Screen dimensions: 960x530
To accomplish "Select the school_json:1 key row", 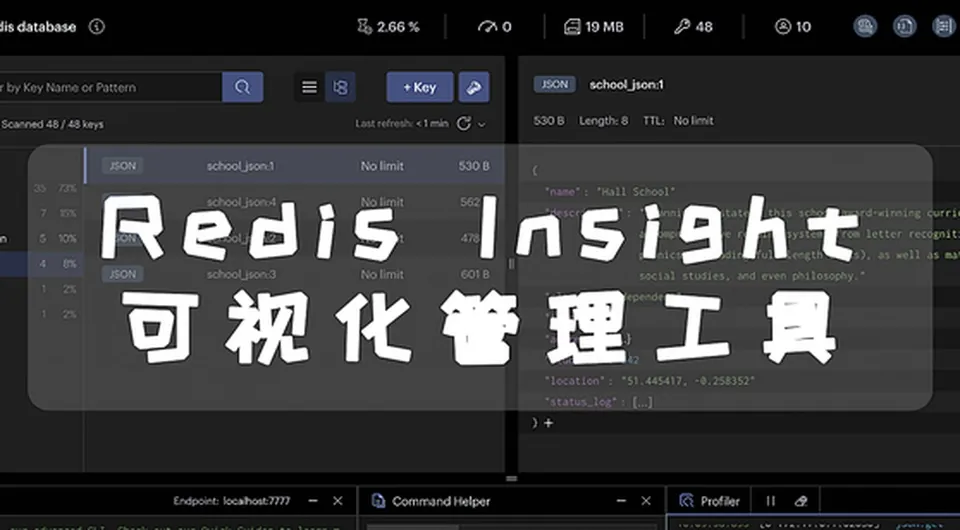I will click(294, 166).
